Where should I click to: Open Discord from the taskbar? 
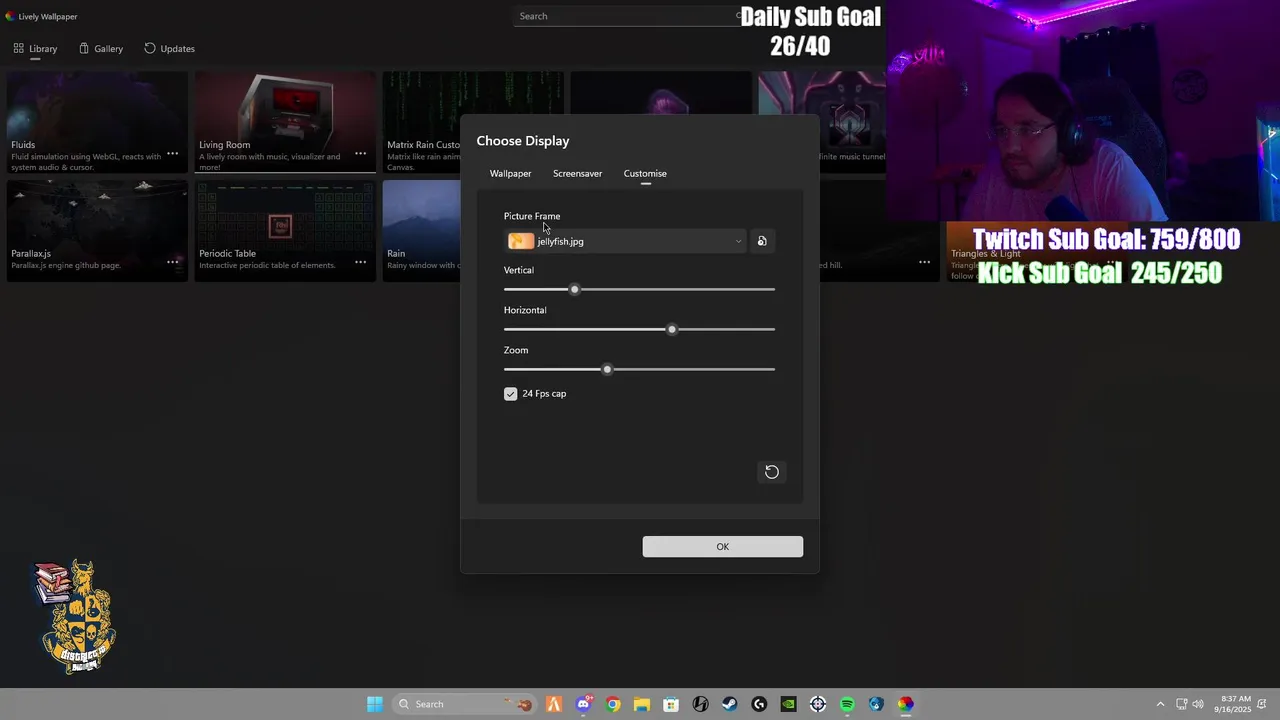coord(584,704)
